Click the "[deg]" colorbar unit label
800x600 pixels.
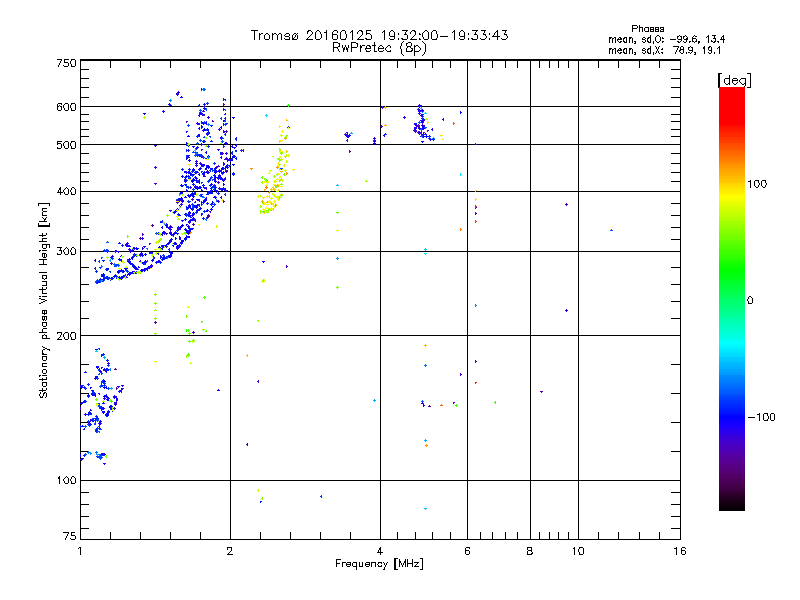point(734,80)
